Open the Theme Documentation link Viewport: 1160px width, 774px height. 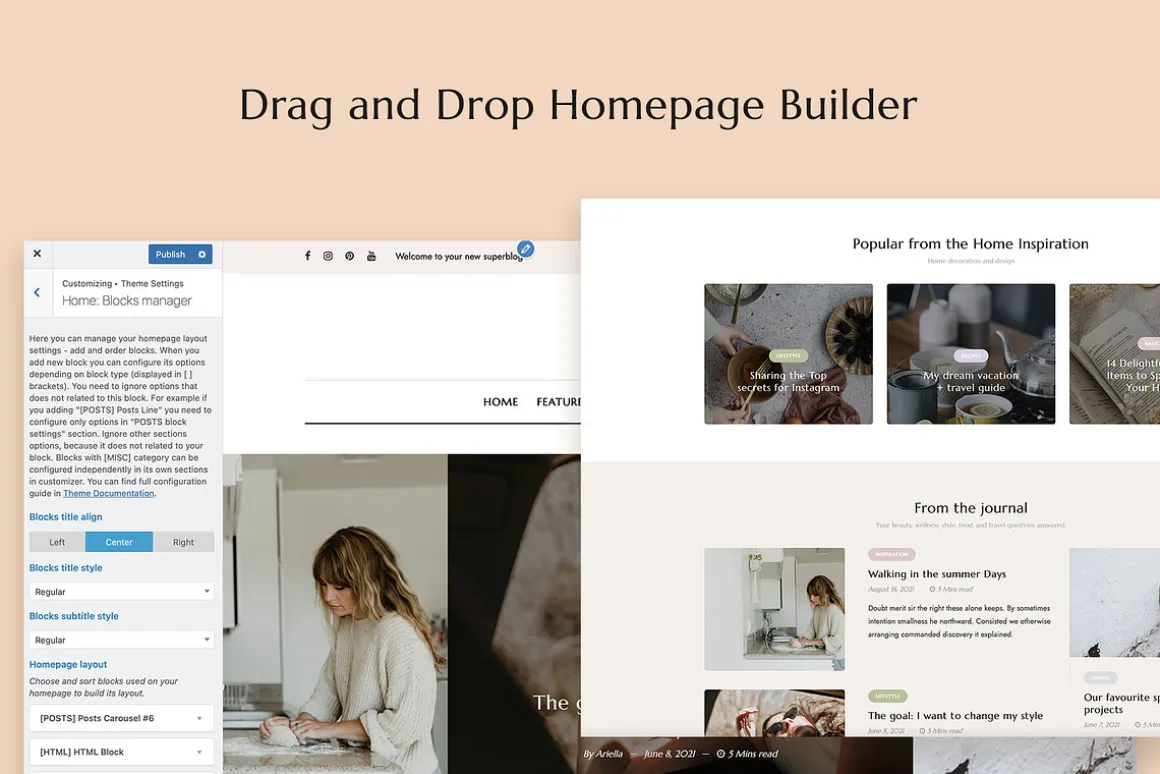click(x=109, y=494)
